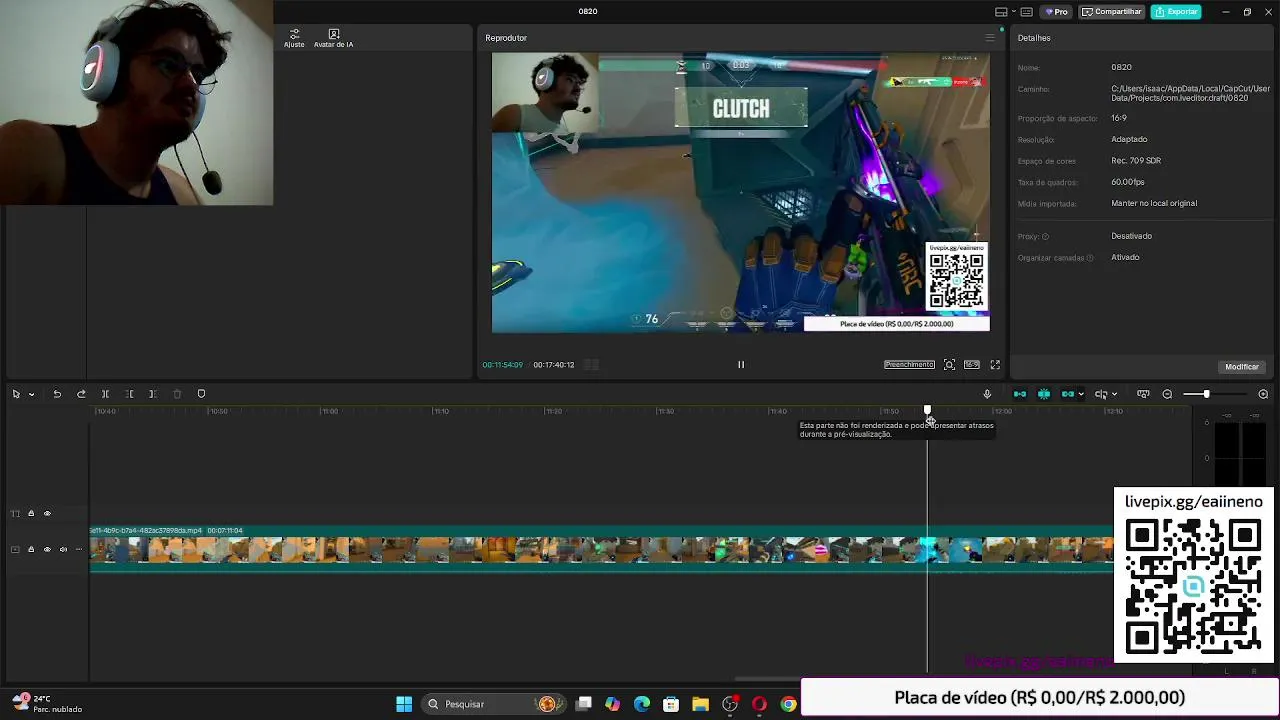The height and width of the screenshot is (720, 1280).
Task: Delete left portion with trim-left tool
Action: point(129,394)
